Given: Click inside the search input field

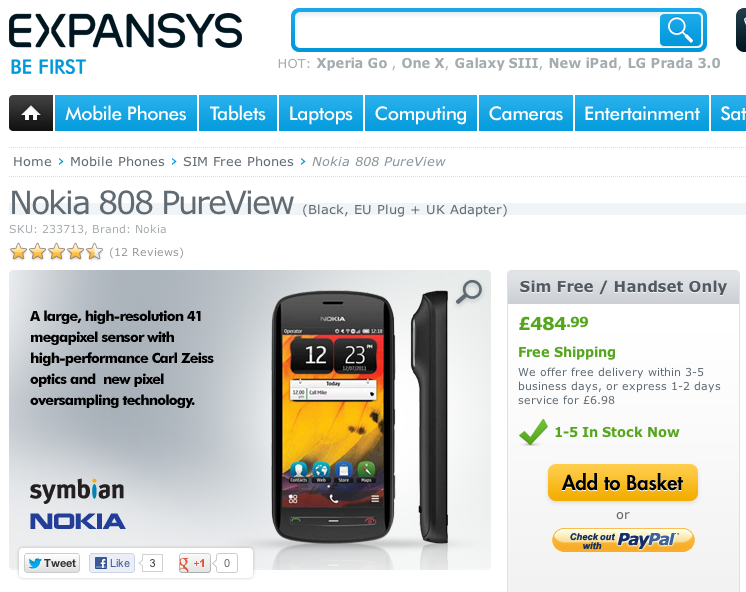Looking at the screenshot, I should [x=477, y=30].
